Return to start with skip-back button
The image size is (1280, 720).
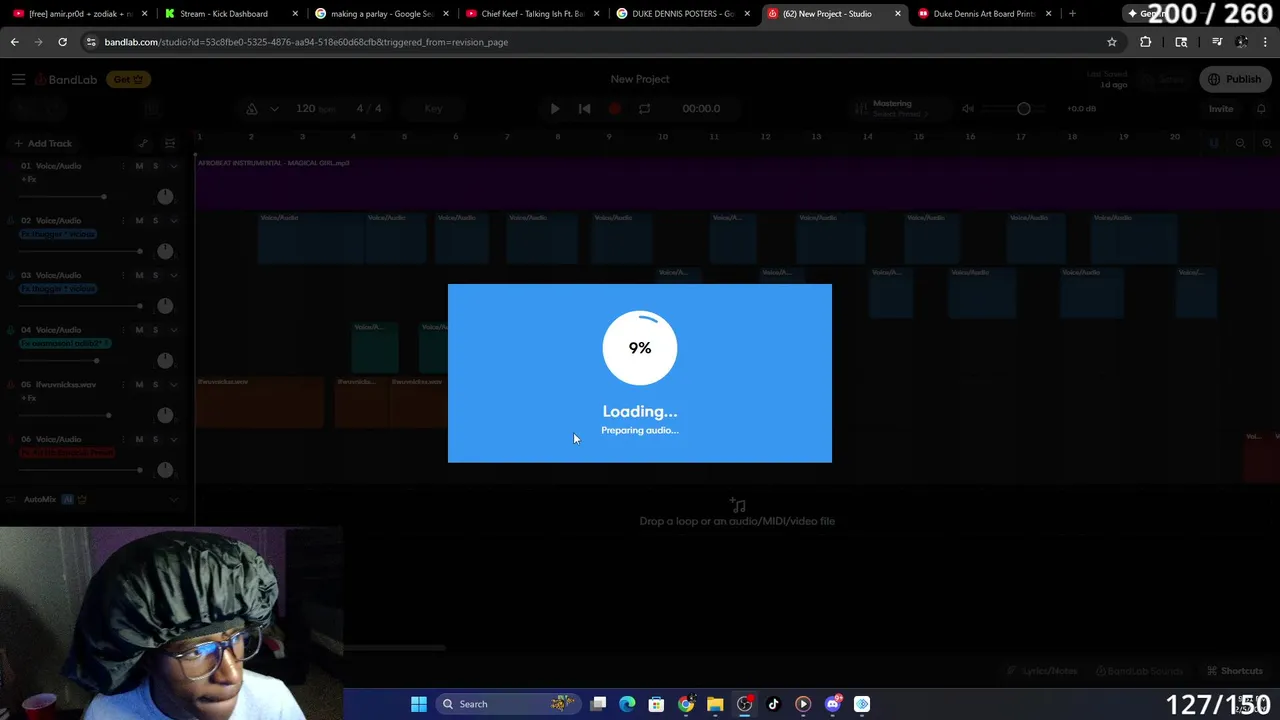coord(585,108)
